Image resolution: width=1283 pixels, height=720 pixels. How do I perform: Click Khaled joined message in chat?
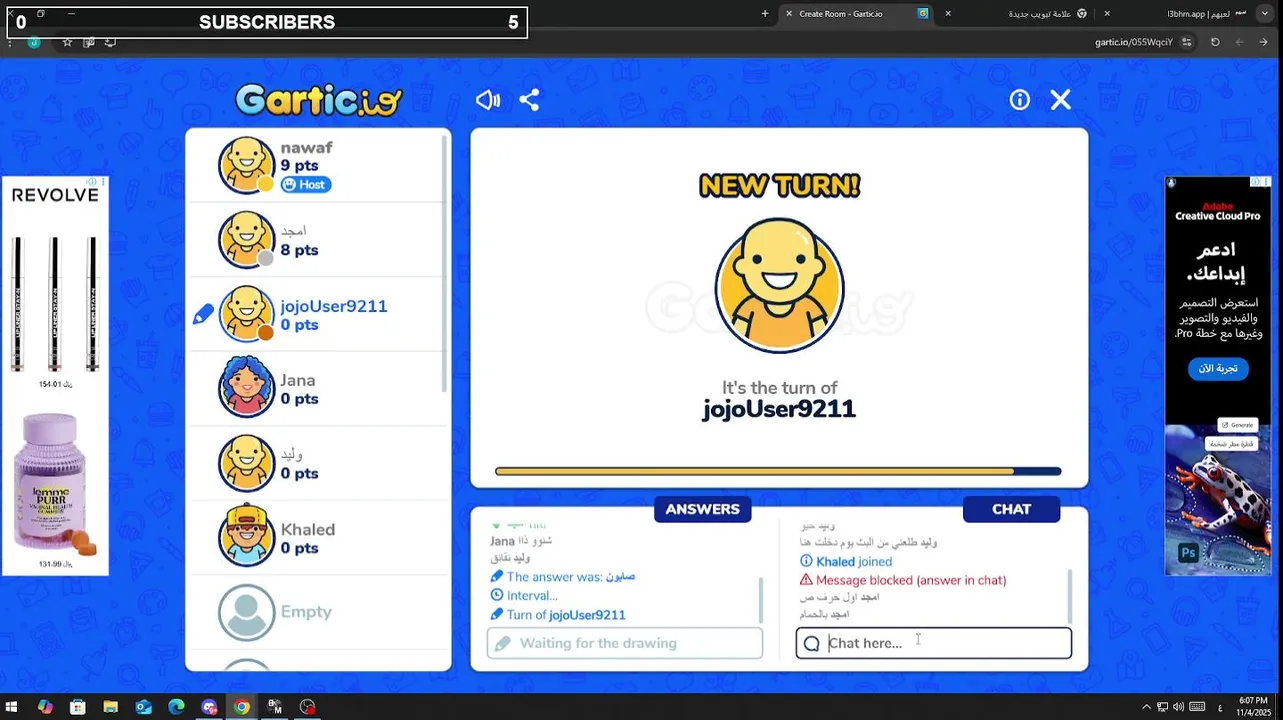click(x=846, y=562)
